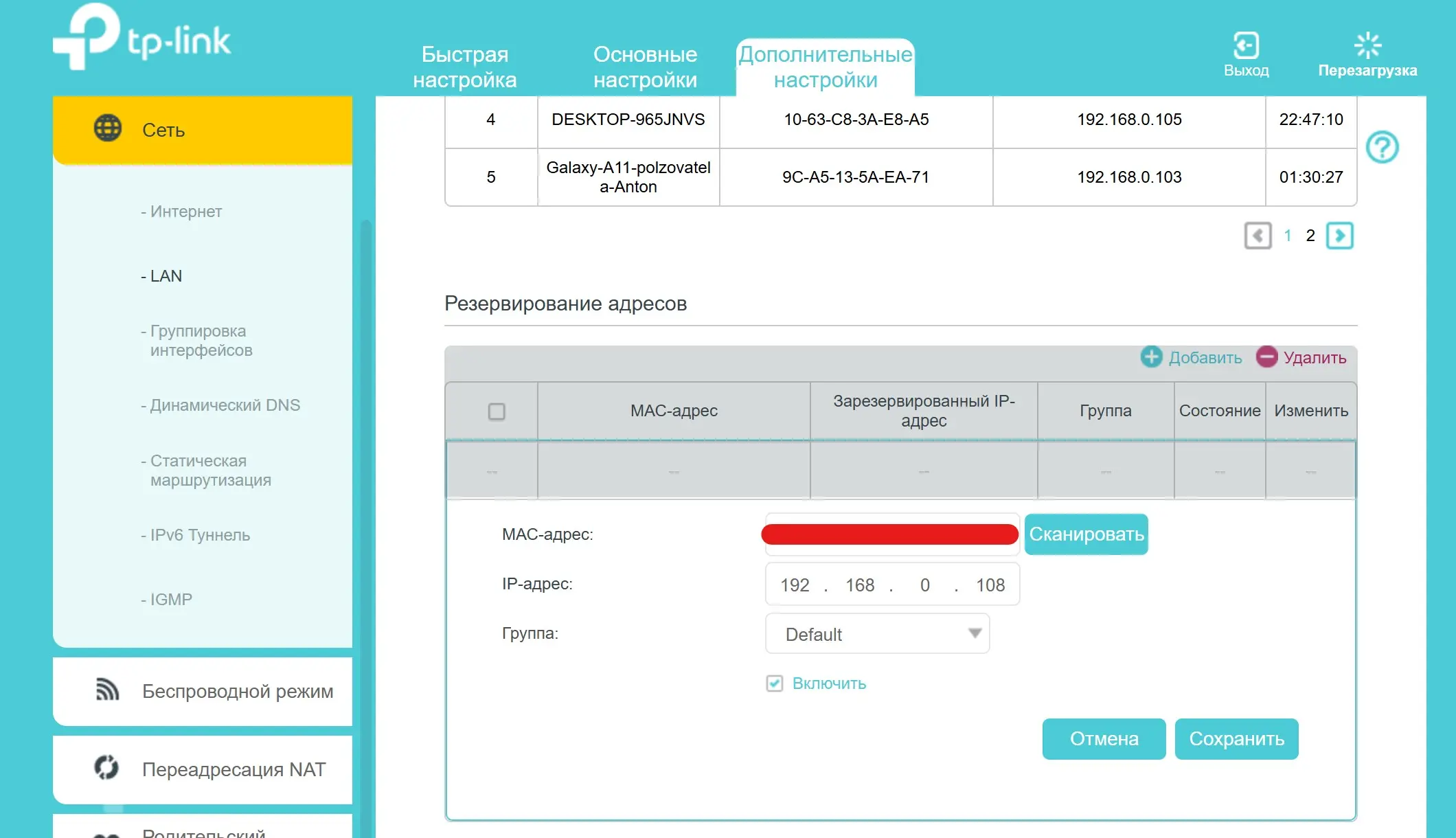This screenshot has height=838, width=1456.
Task: Go to next page of client list
Action: (1339, 236)
